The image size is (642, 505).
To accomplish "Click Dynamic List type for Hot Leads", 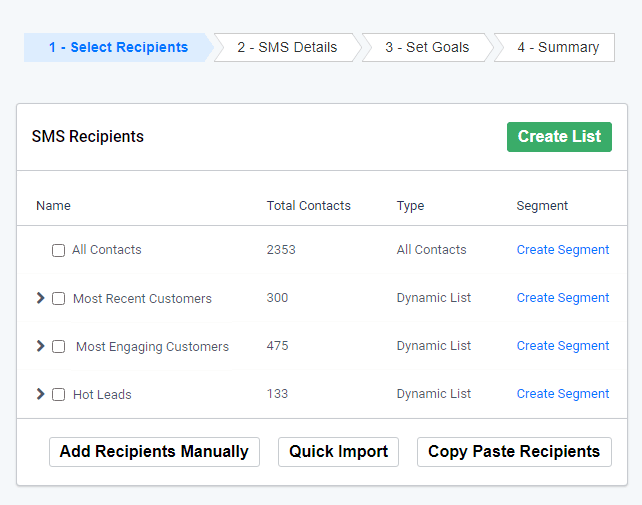I will (434, 394).
